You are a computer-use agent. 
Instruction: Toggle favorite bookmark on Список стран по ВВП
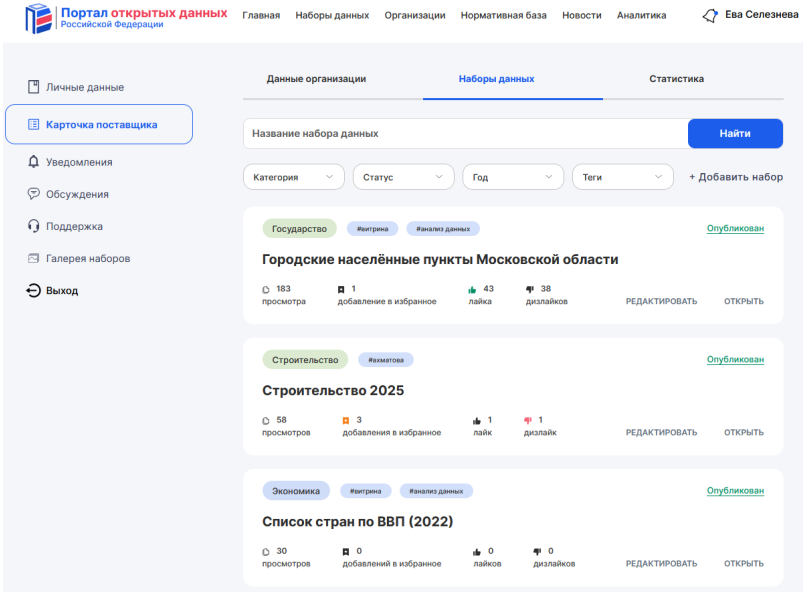tap(345, 551)
